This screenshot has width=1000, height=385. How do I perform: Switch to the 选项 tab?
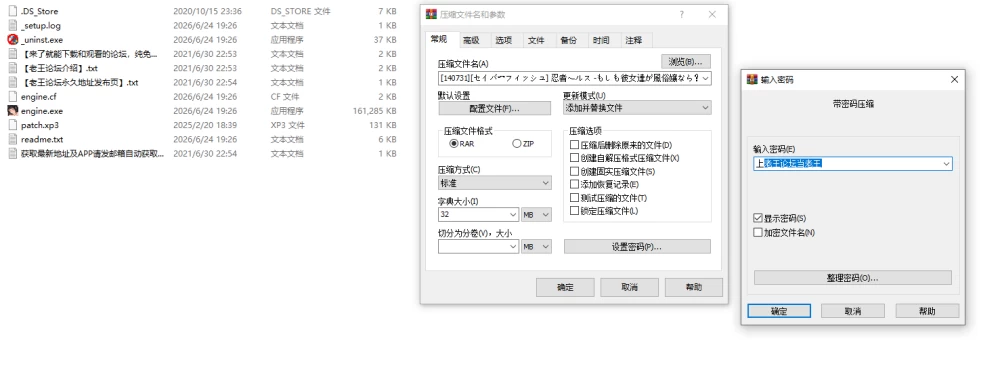(504, 40)
